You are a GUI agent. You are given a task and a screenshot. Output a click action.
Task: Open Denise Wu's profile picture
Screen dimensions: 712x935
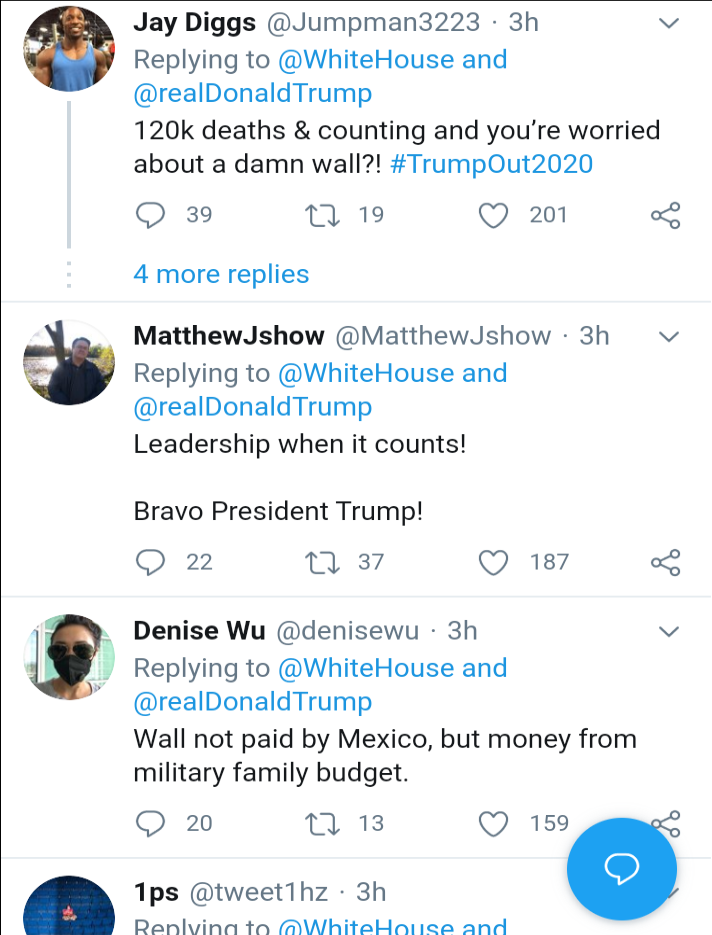[69, 657]
